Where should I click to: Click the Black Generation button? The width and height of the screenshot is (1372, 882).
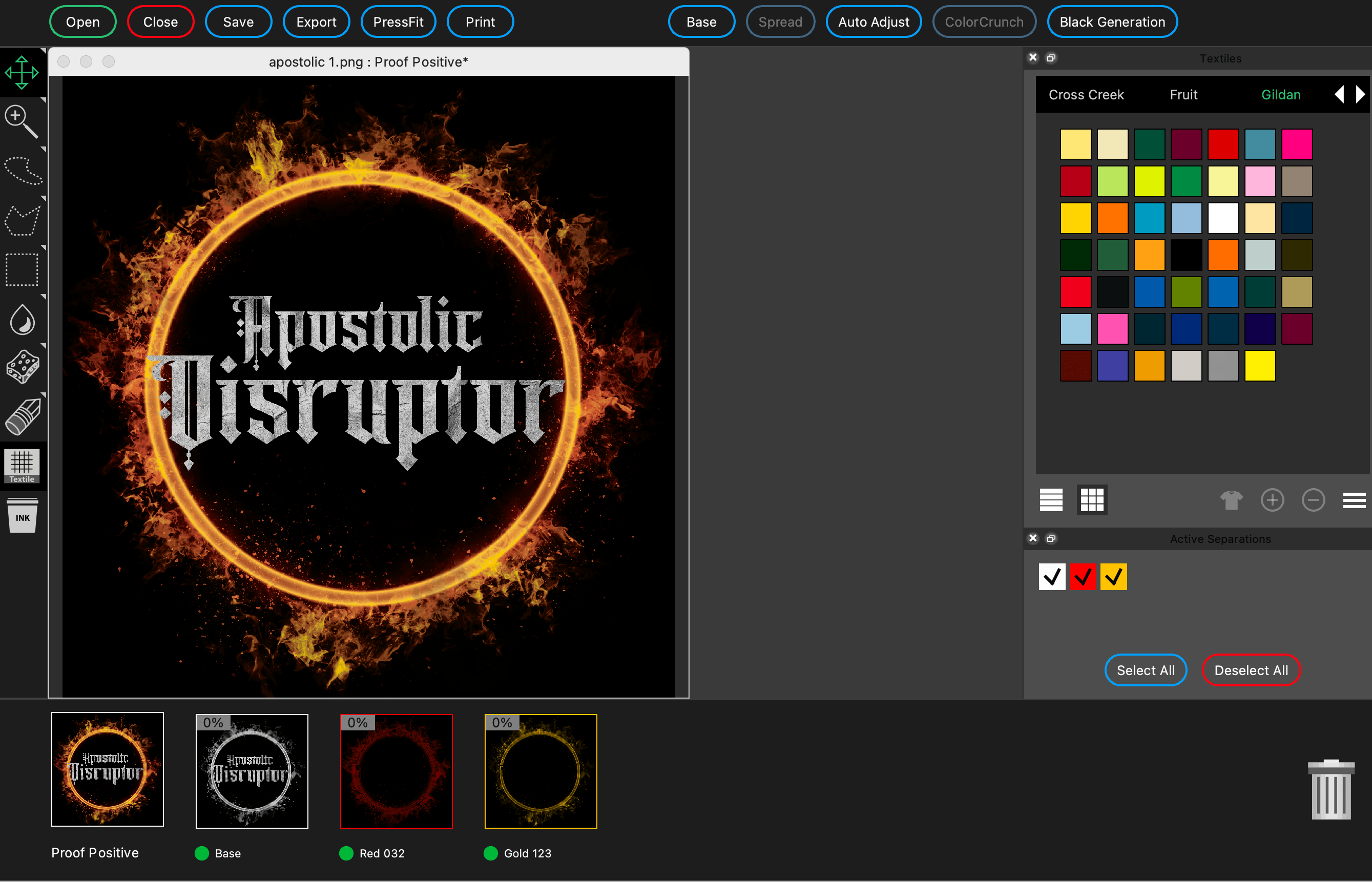(x=1112, y=22)
